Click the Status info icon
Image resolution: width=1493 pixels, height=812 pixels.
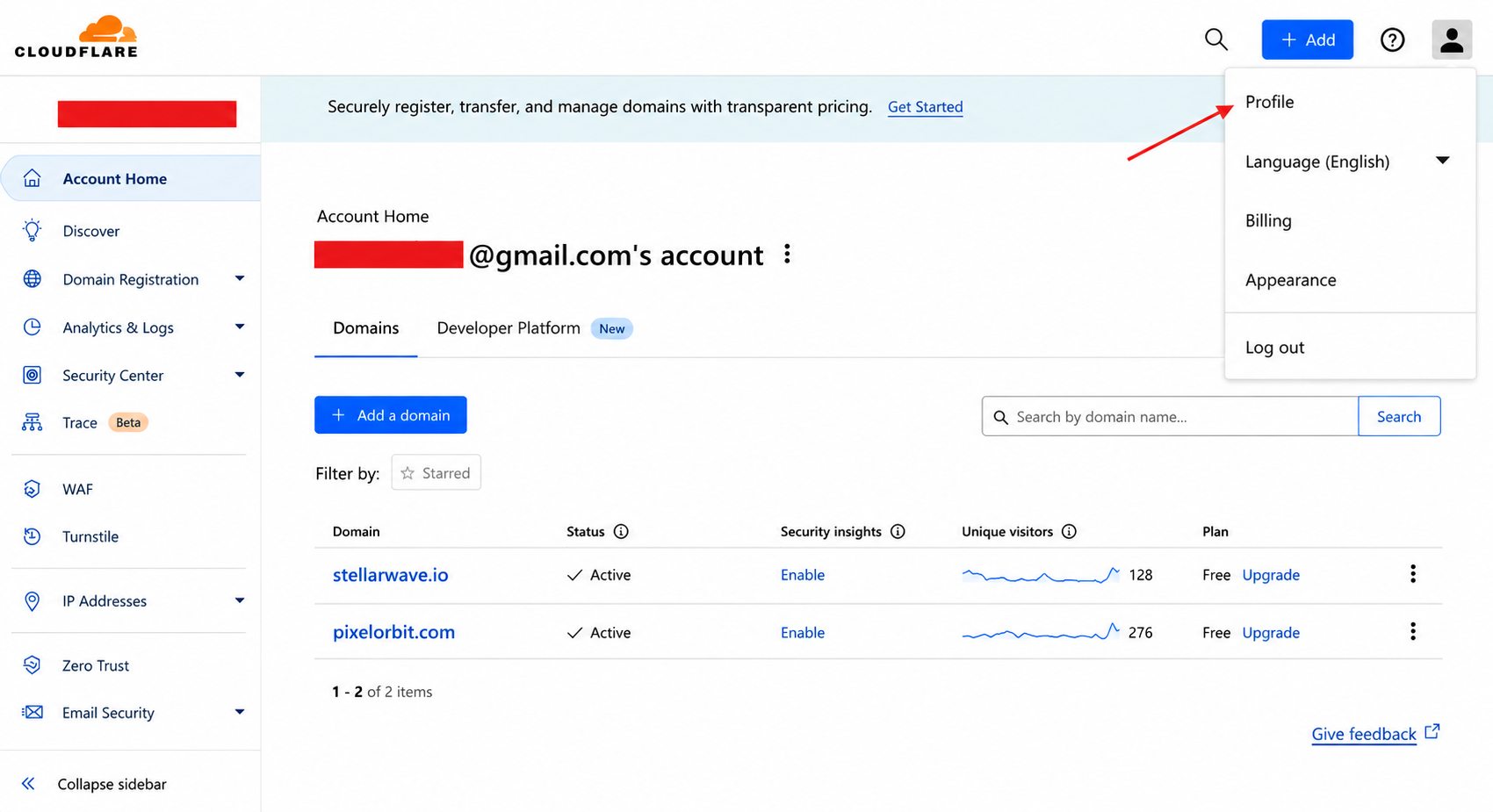point(621,531)
